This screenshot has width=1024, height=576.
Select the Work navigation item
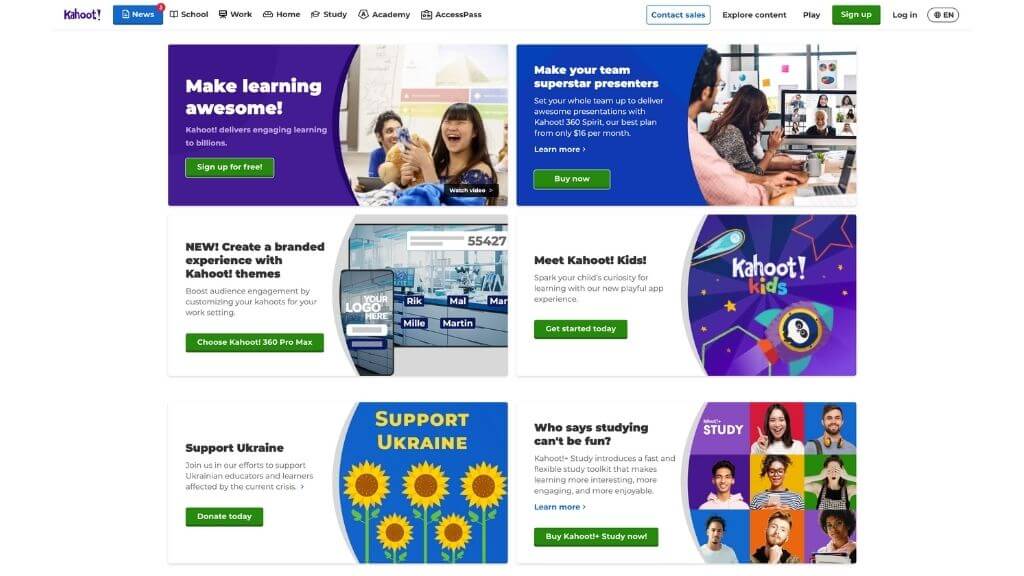pyautogui.click(x=235, y=14)
